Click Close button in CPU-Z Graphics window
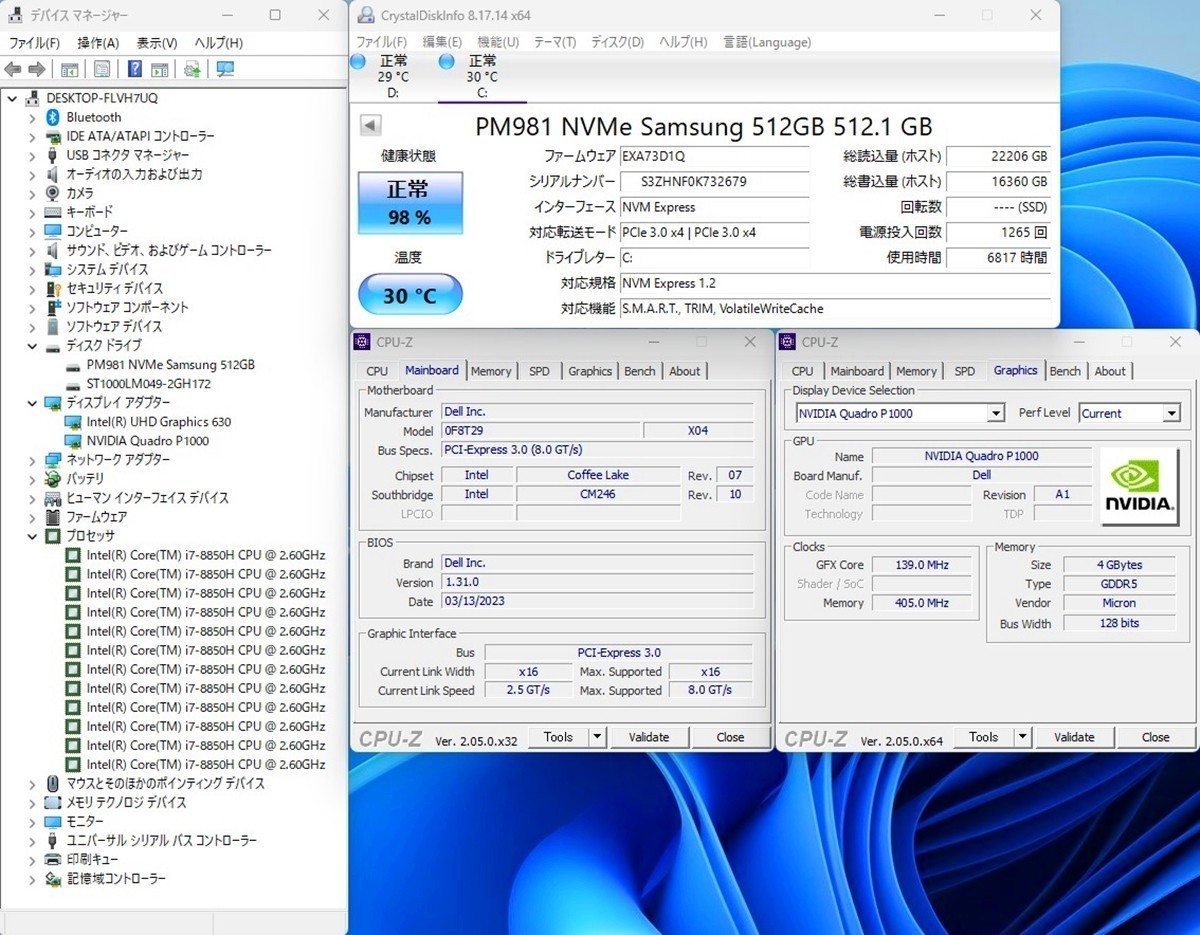The image size is (1200, 935). (1155, 737)
